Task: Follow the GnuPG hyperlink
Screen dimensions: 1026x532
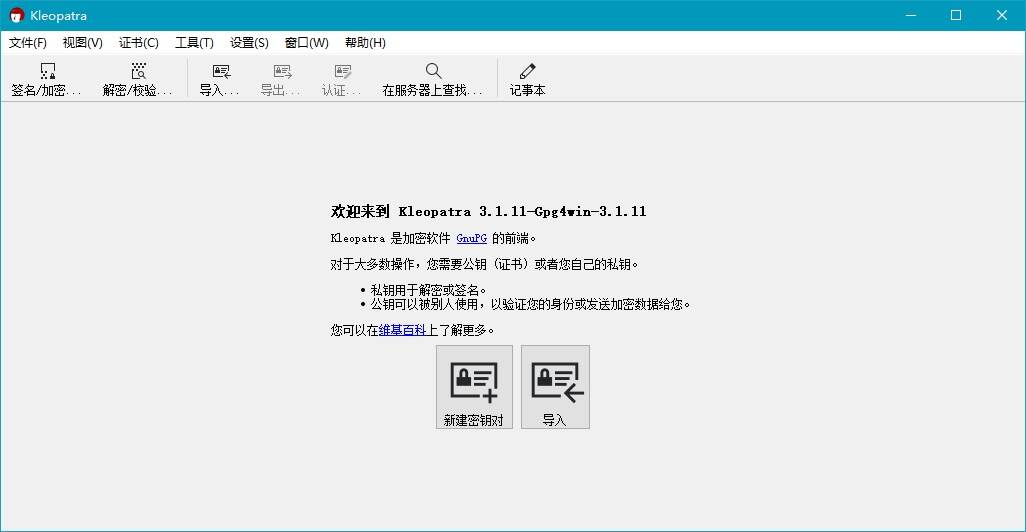Action: (x=471, y=239)
